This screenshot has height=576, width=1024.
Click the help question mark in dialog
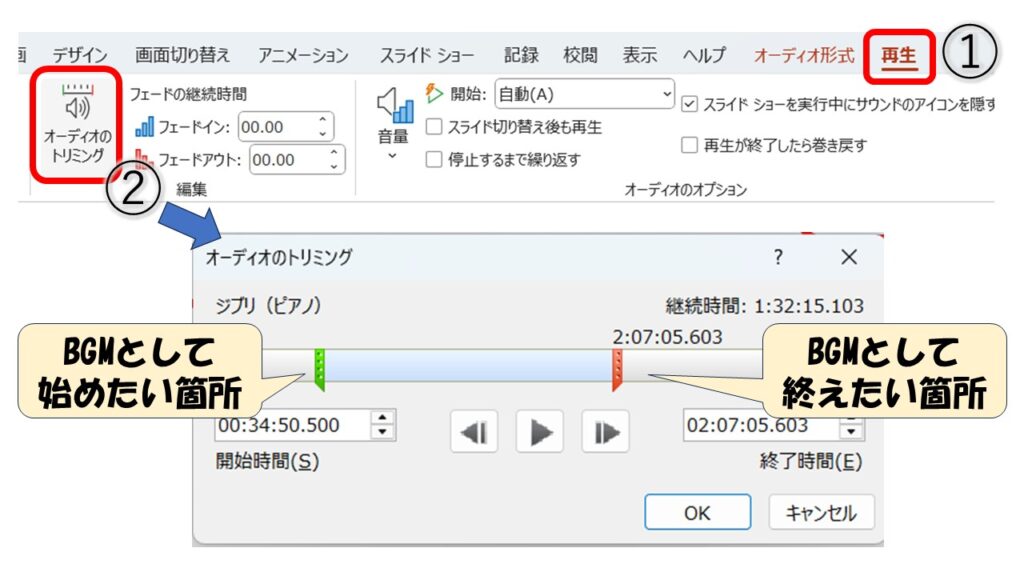point(778,258)
